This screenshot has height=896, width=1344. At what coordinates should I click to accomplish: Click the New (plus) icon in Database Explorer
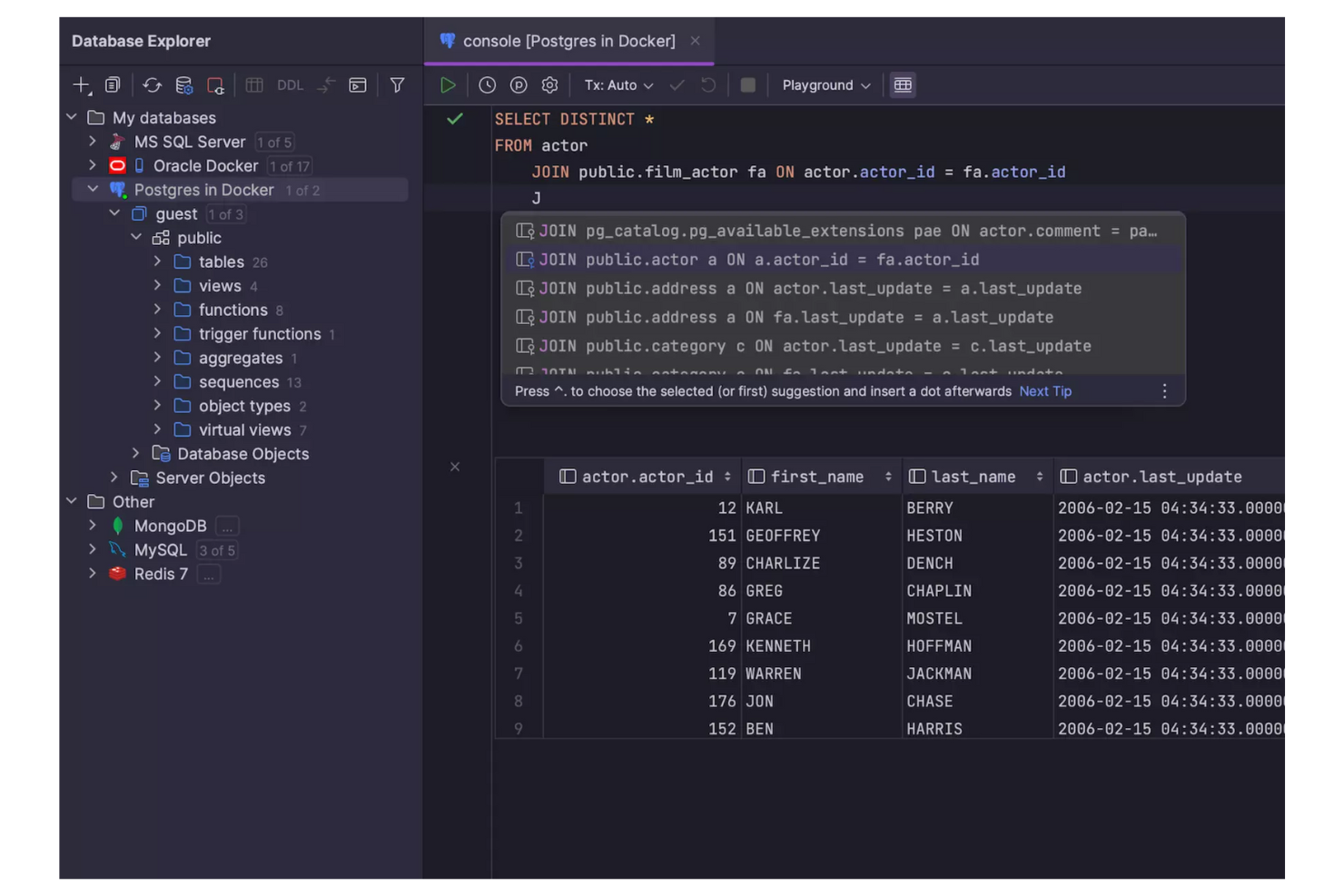coord(82,85)
